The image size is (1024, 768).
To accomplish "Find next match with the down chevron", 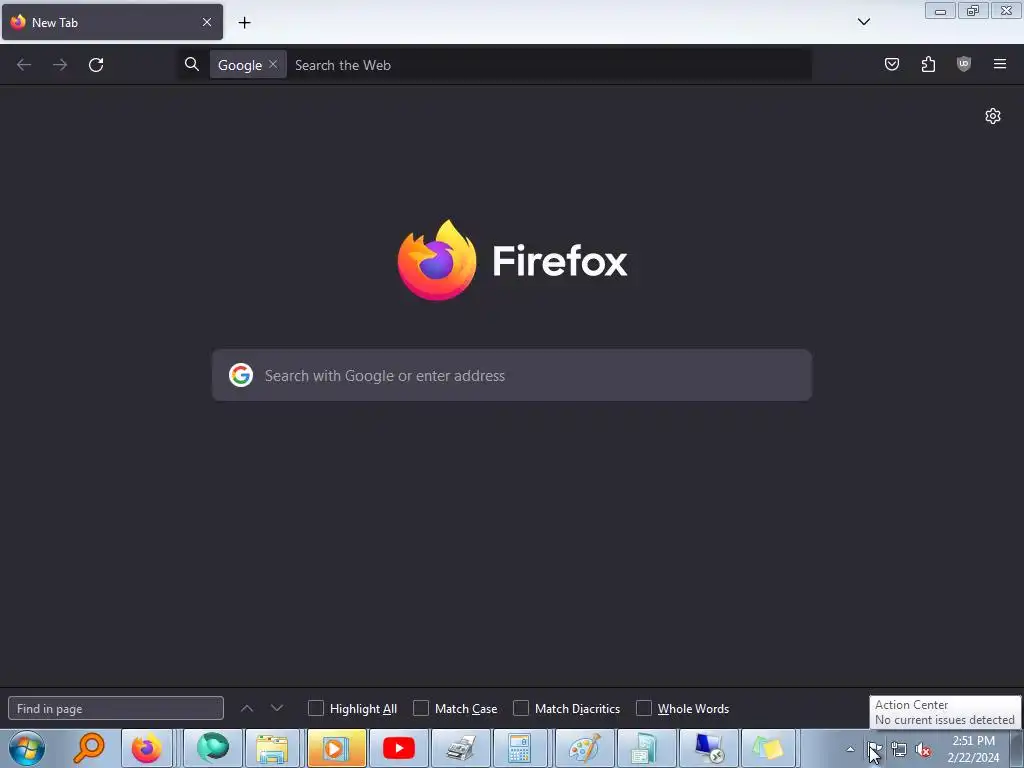I will point(277,708).
